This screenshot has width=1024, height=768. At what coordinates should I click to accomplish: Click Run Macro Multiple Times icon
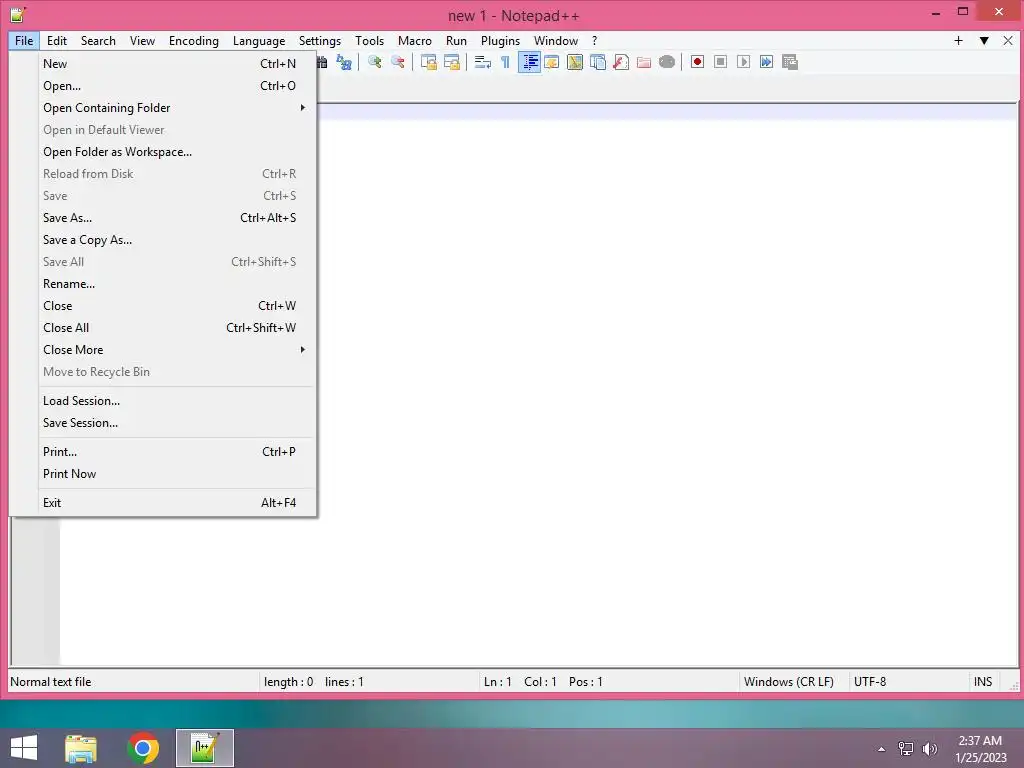[767, 62]
